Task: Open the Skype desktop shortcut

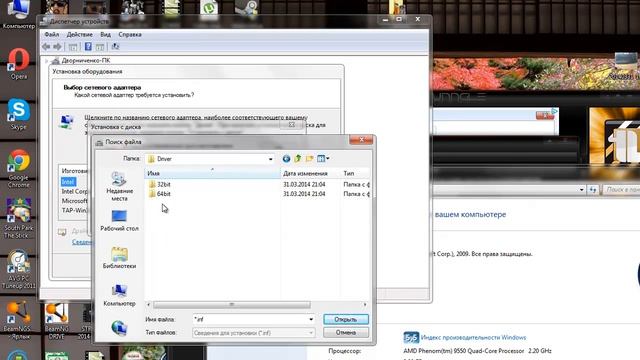Action: [x=19, y=114]
